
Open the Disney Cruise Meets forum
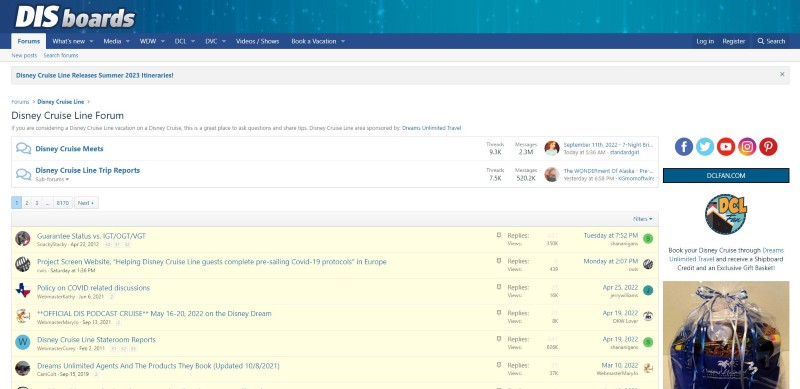[x=69, y=149]
